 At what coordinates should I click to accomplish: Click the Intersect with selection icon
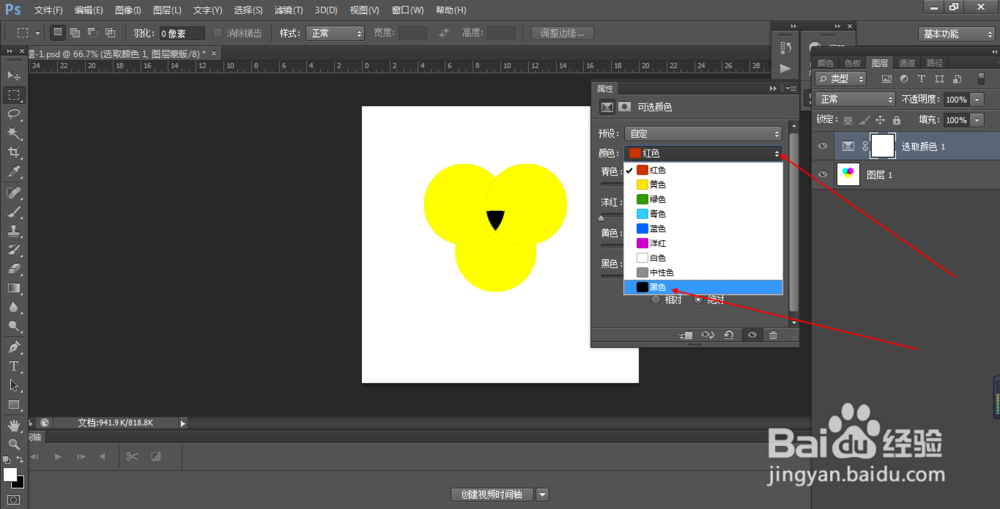(110, 33)
